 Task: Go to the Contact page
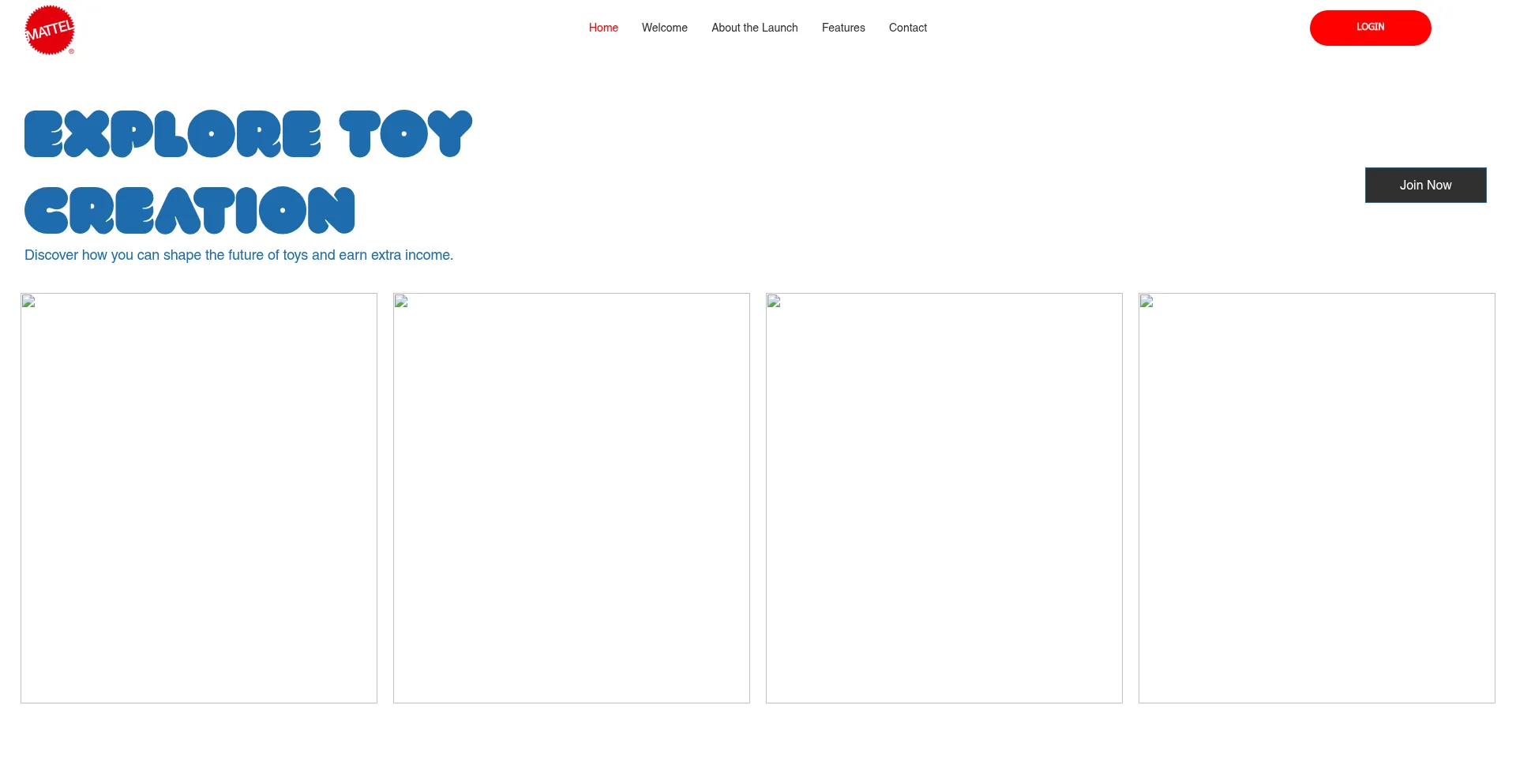pos(907,28)
